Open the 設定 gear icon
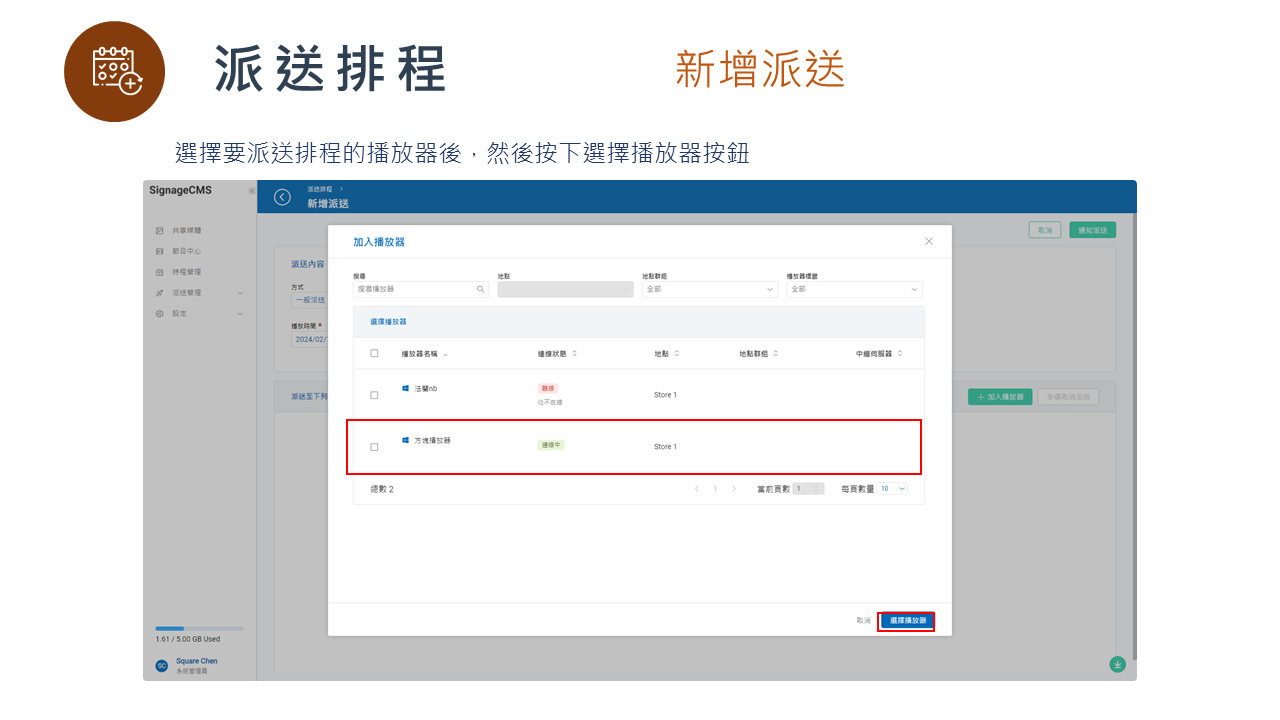The width and height of the screenshot is (1280, 720). 161,312
